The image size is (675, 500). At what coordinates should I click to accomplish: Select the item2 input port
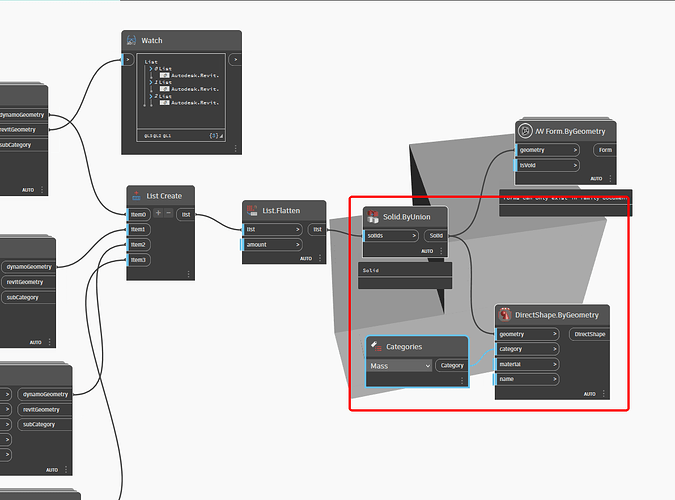pyautogui.click(x=139, y=245)
